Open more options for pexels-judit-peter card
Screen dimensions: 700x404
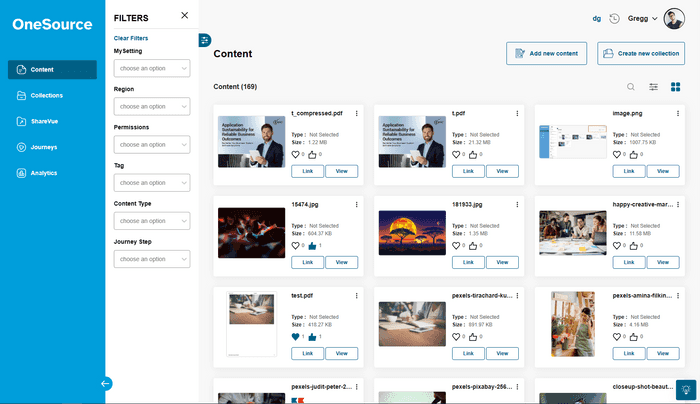pos(356,387)
